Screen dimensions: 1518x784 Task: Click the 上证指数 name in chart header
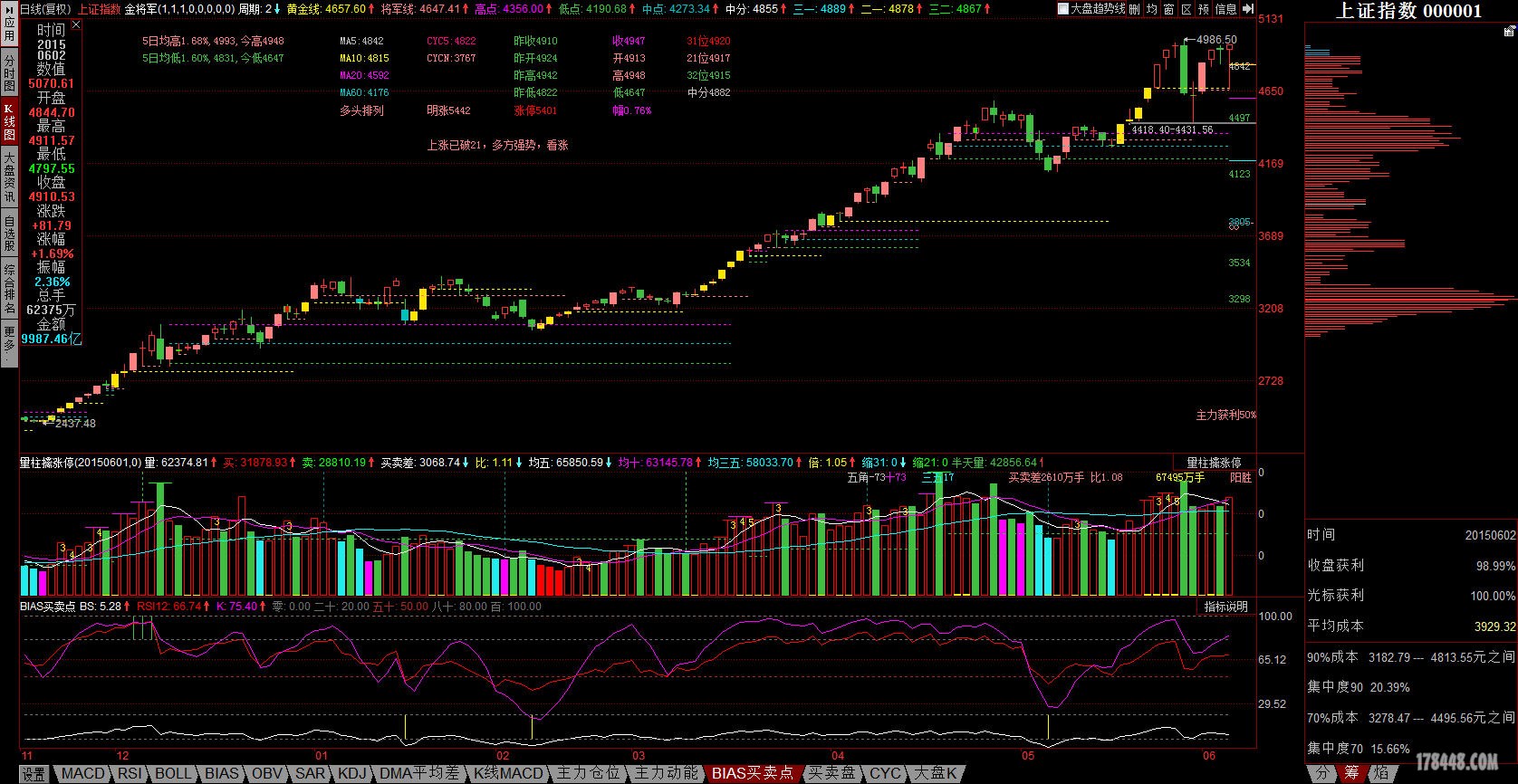click(99, 9)
